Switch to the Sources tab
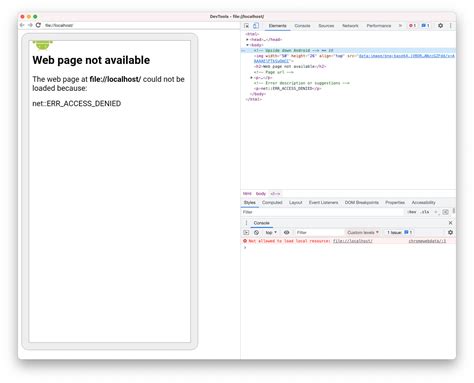The image size is (474, 383). coord(326,26)
